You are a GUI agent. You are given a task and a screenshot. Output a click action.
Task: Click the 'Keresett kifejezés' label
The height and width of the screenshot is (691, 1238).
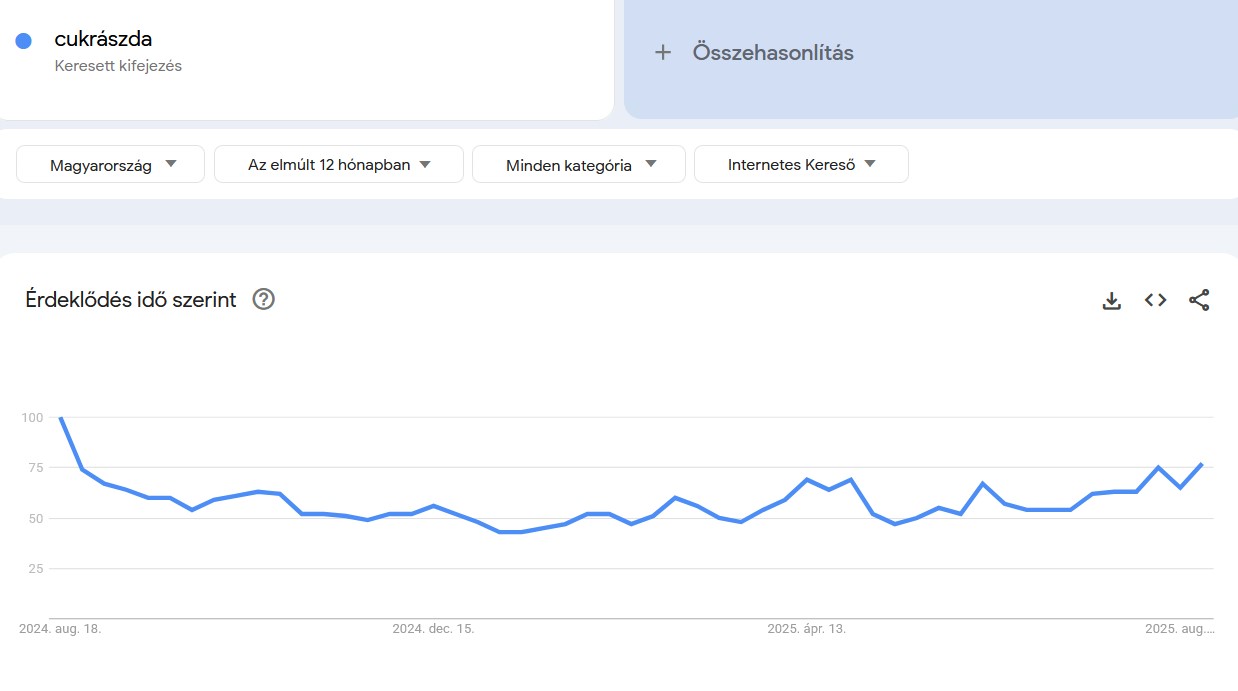118,66
